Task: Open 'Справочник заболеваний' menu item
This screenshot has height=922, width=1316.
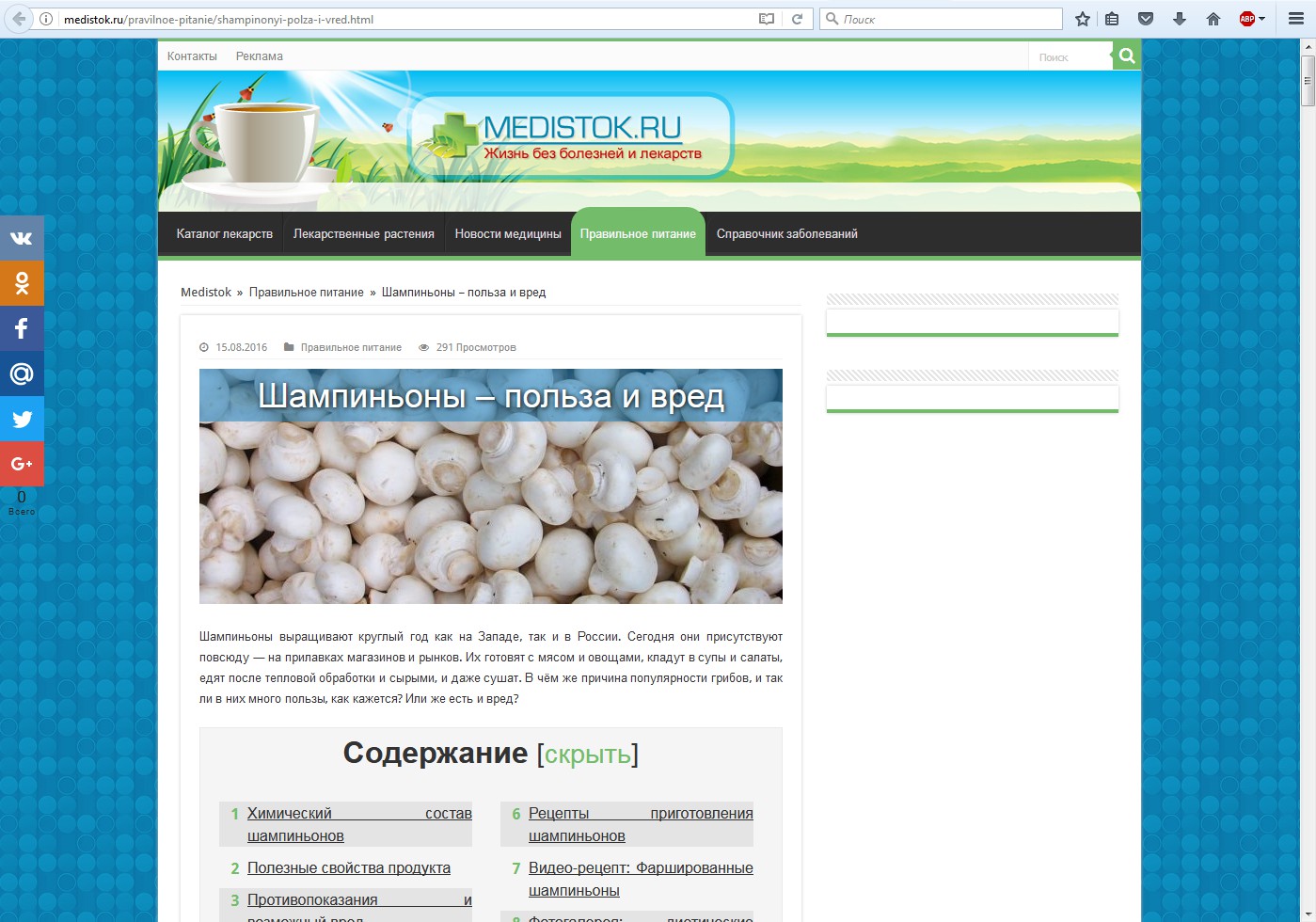Action: [787, 234]
